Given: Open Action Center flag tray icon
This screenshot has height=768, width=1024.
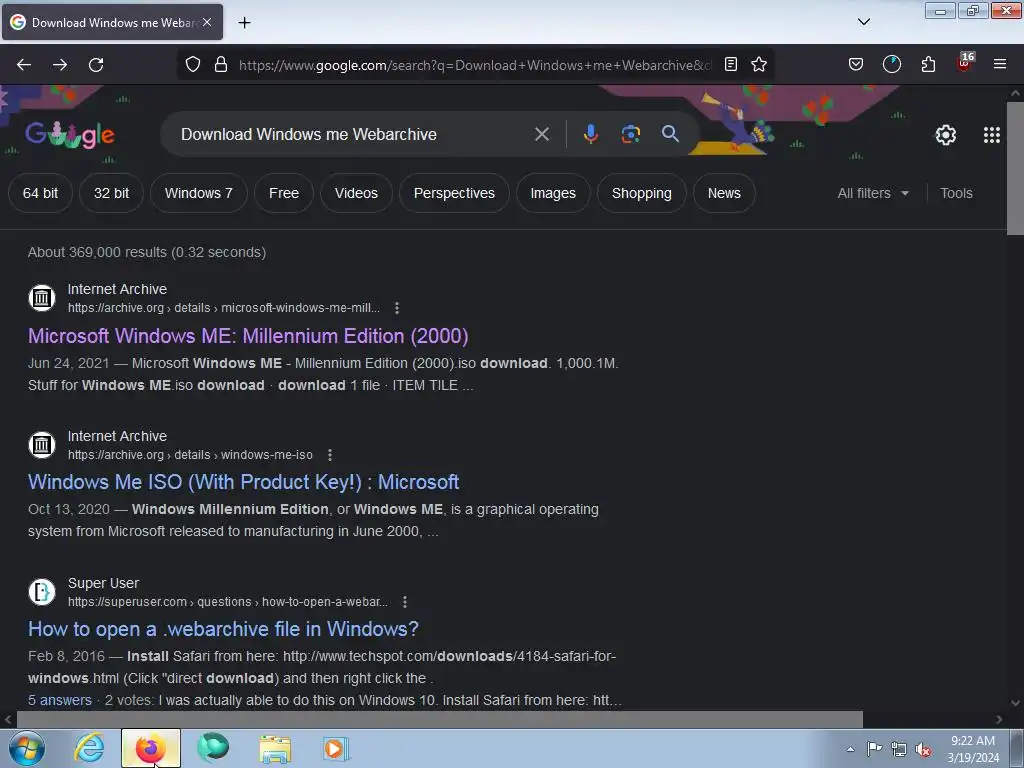Looking at the screenshot, I should click(x=874, y=748).
